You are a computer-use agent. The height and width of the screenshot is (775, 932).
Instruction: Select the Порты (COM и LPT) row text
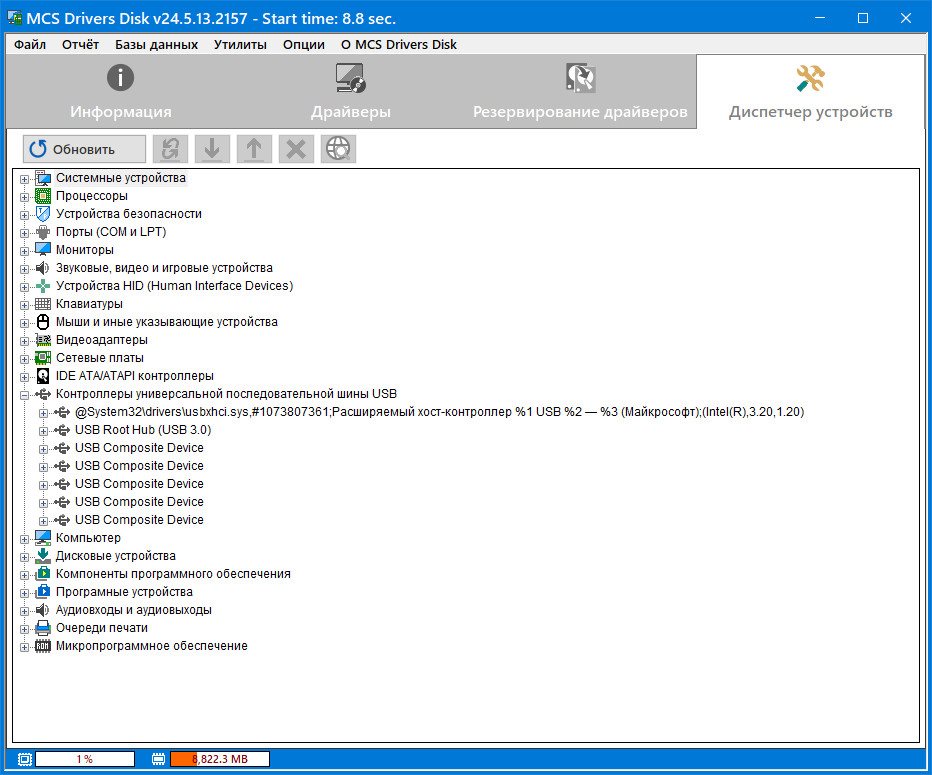111,232
